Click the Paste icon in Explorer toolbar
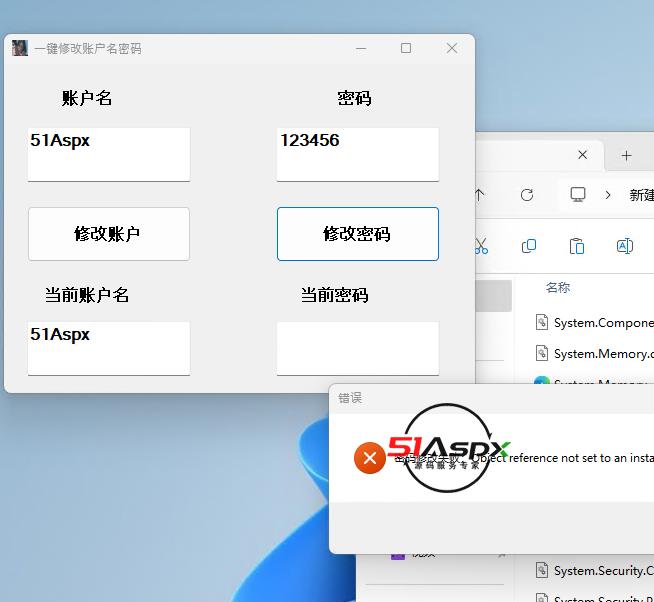Image resolution: width=654 pixels, height=602 pixels. pos(577,246)
